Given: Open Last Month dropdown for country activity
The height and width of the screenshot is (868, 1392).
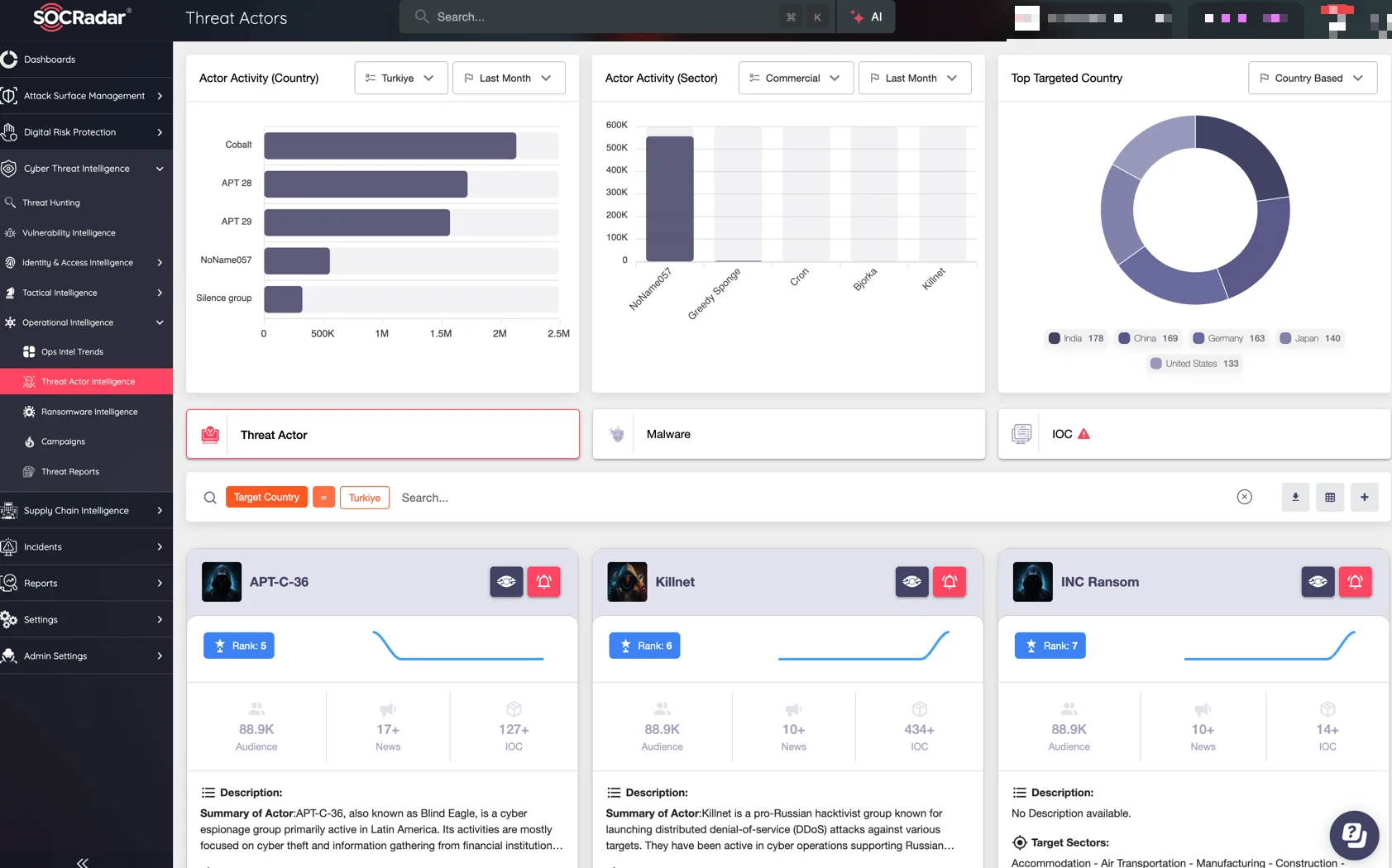Looking at the screenshot, I should [x=509, y=78].
